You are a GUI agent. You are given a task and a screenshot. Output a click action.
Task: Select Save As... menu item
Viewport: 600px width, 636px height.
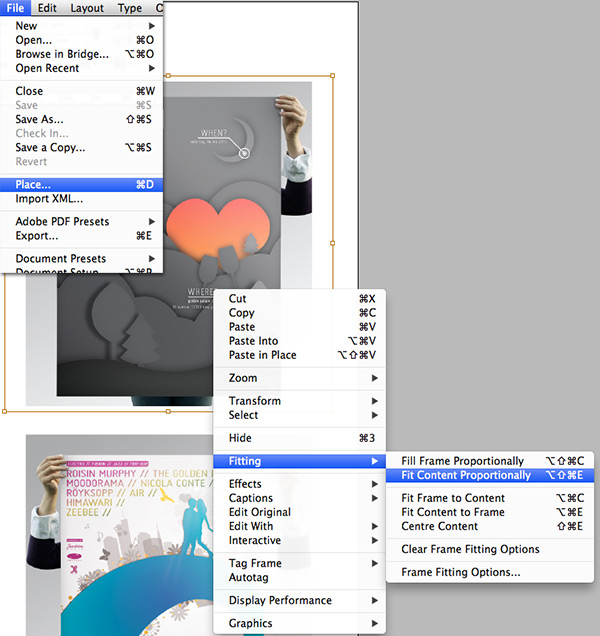(82, 119)
